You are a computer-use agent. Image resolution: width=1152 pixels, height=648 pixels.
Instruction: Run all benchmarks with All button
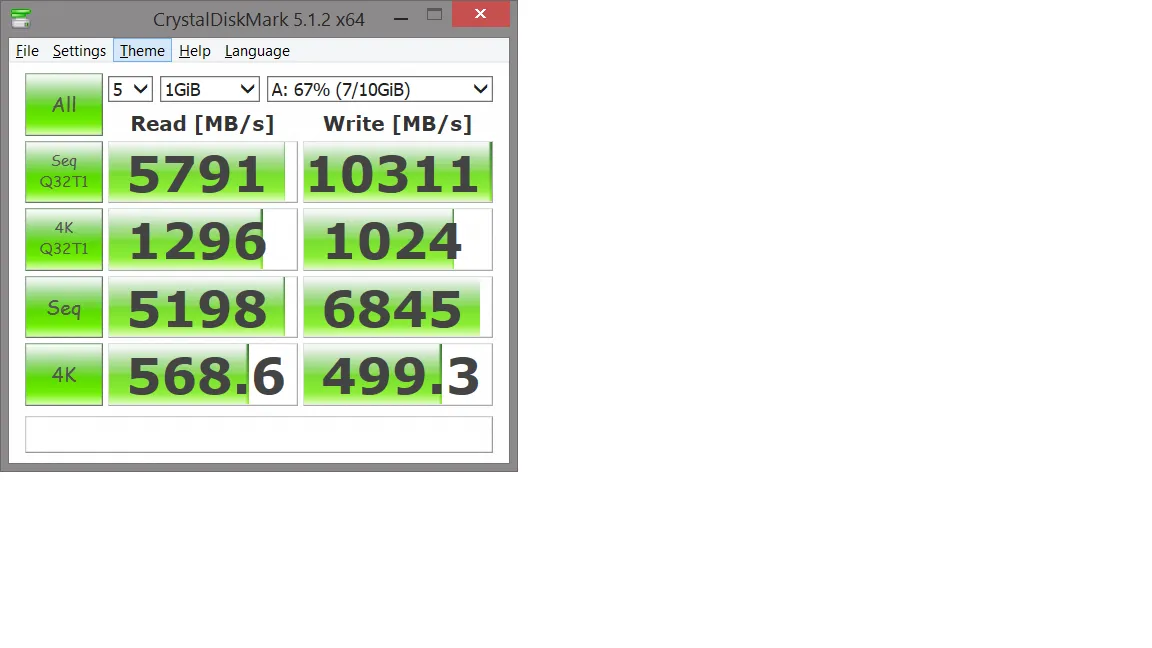tap(64, 104)
